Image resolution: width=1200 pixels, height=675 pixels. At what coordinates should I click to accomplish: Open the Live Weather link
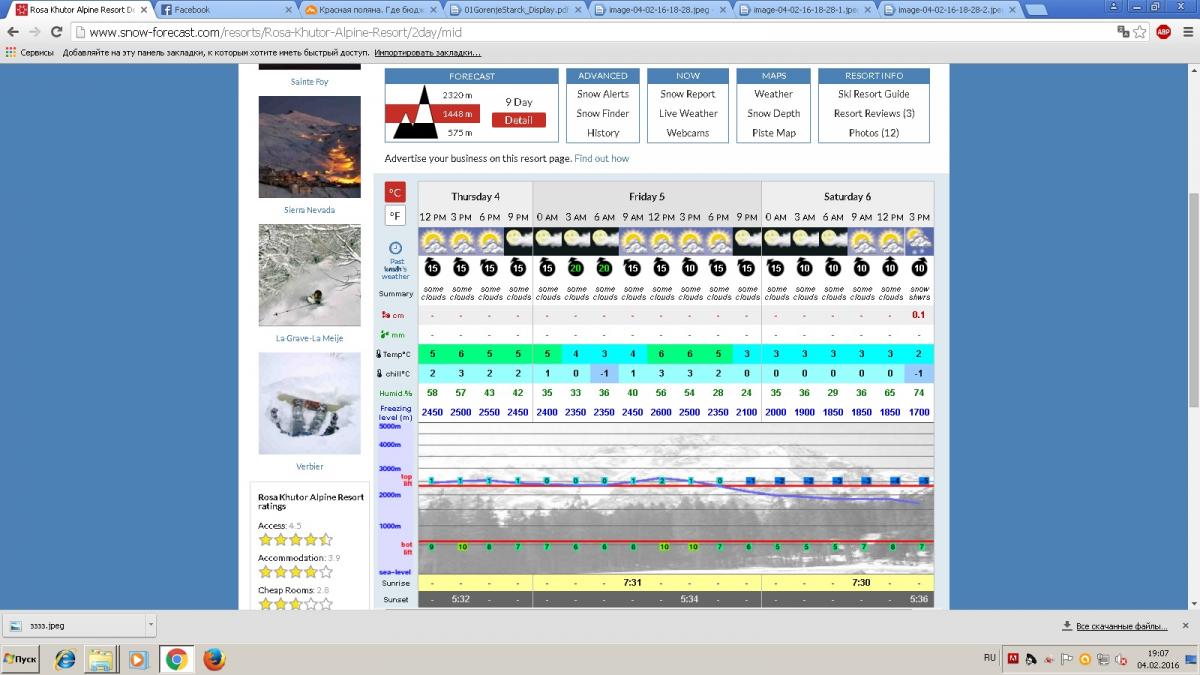[688, 113]
